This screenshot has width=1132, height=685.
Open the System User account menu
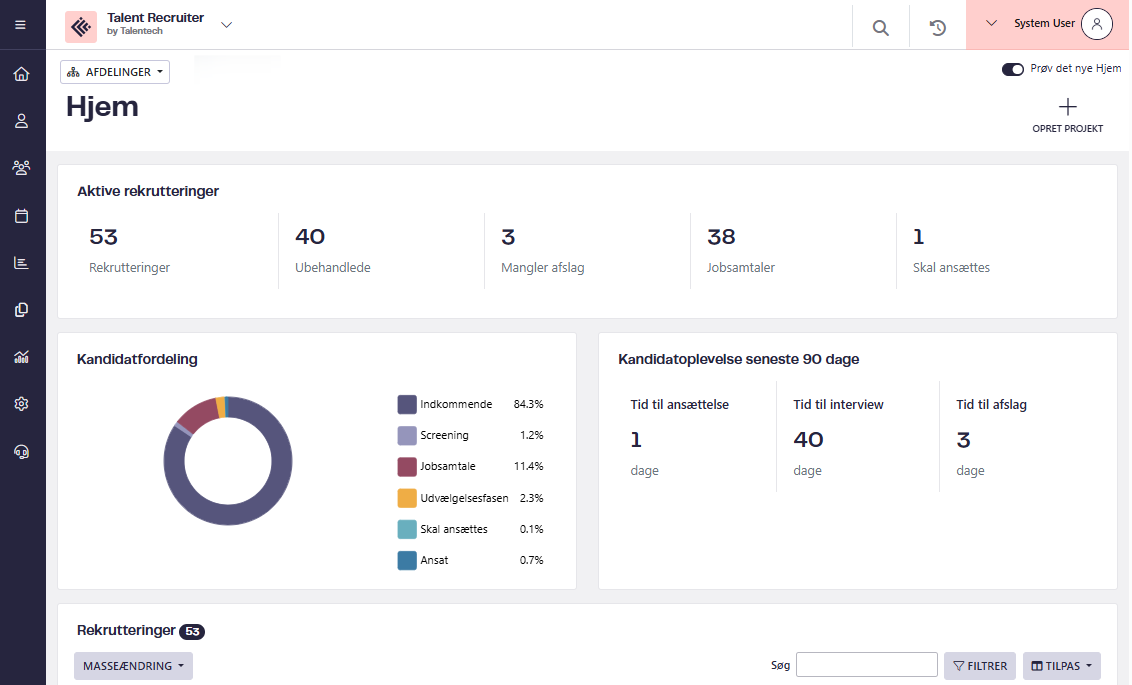[1047, 24]
